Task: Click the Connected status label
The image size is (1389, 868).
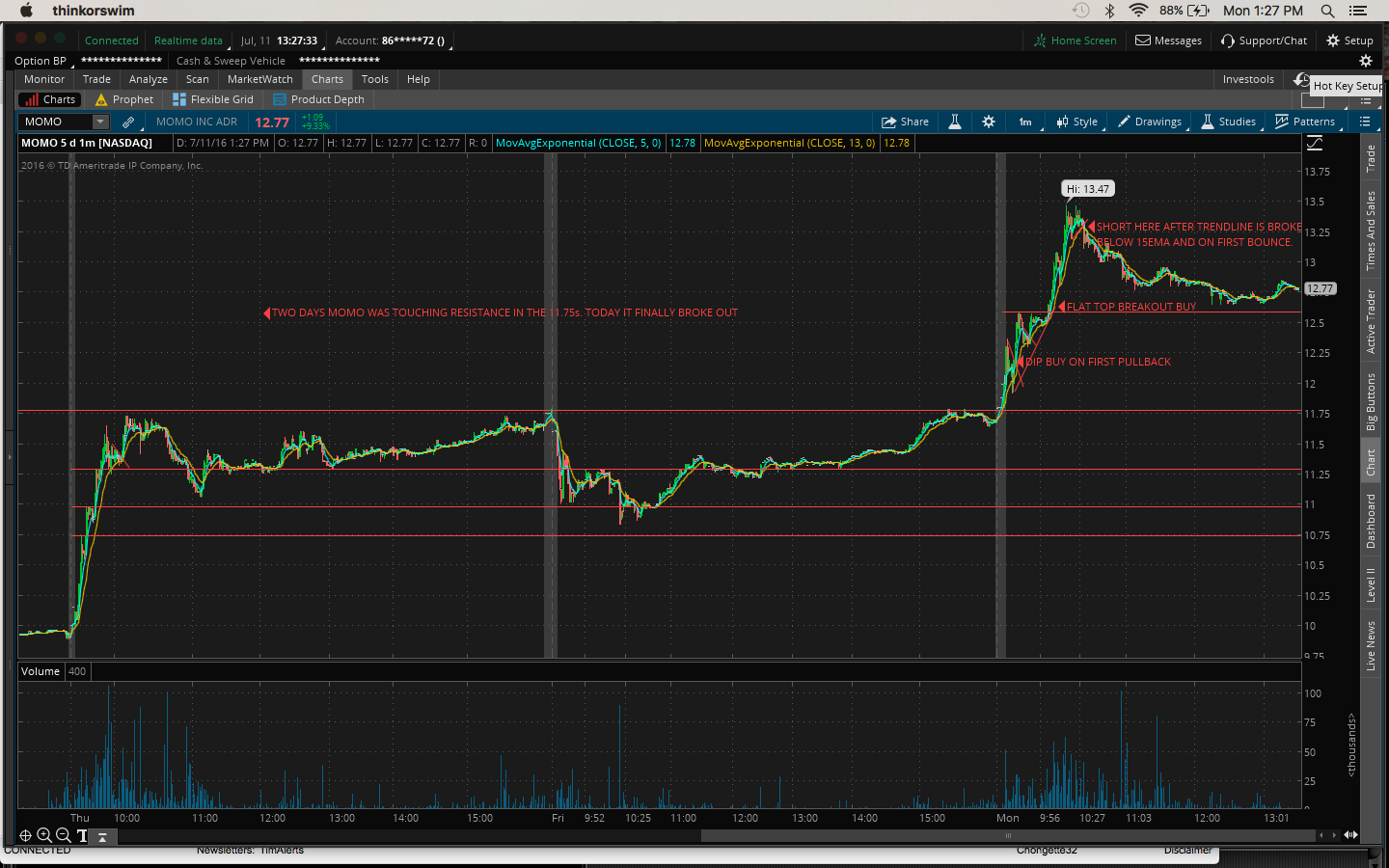Action: coord(112,41)
